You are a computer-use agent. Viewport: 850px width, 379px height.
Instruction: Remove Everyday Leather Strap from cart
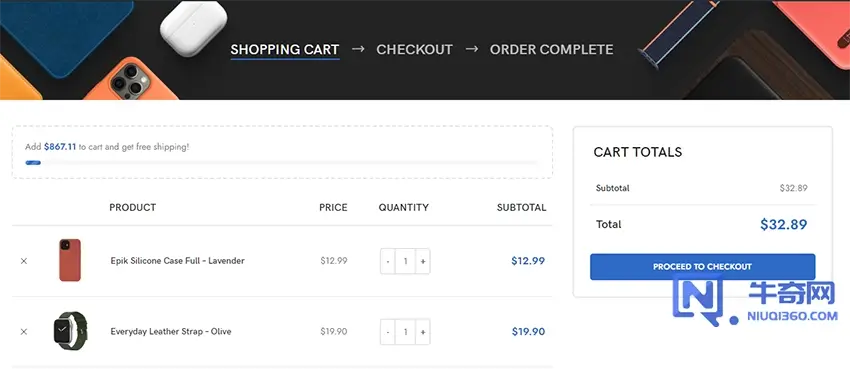click(24, 331)
